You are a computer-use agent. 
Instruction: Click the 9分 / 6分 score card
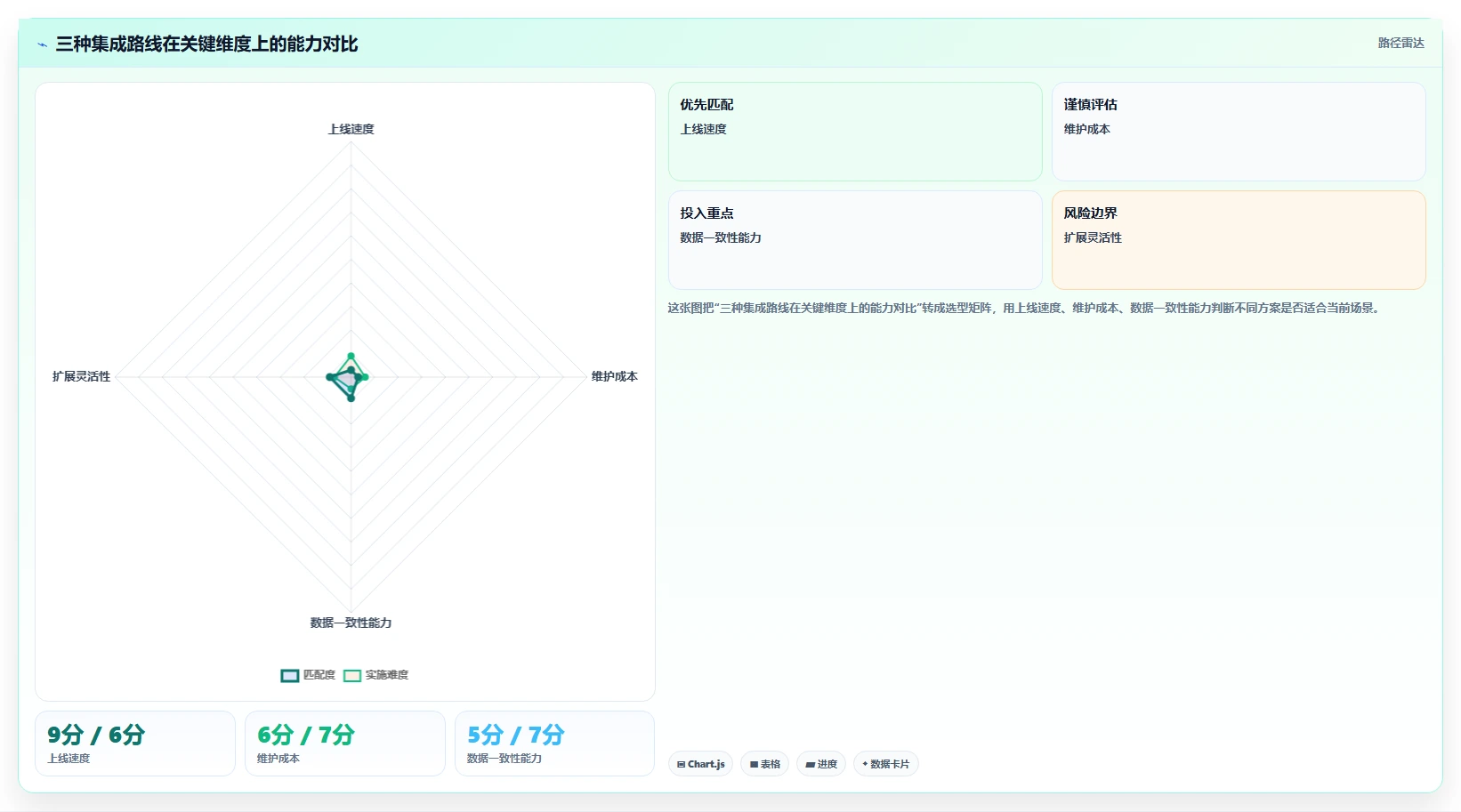tap(135, 744)
